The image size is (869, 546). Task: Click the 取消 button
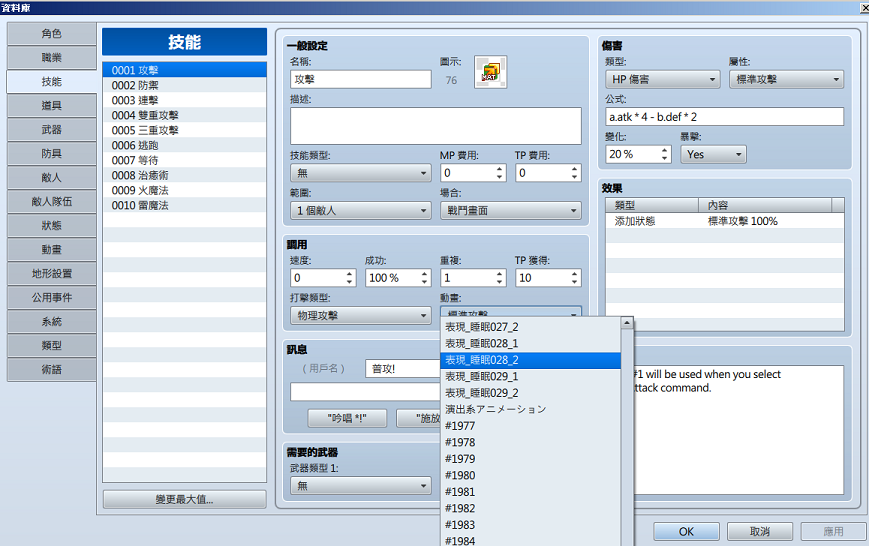tap(759, 532)
